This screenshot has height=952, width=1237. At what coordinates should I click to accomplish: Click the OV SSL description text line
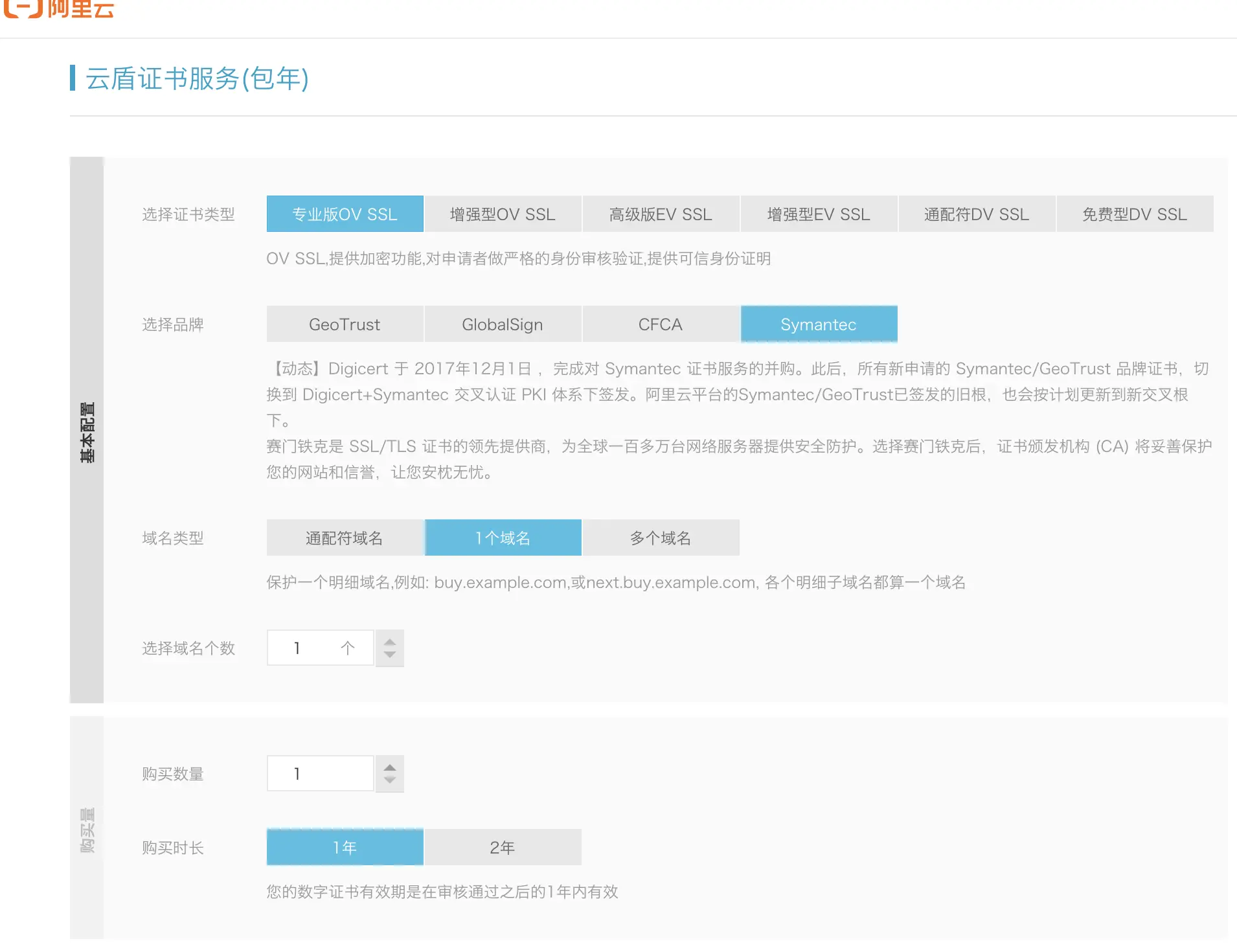point(518,258)
